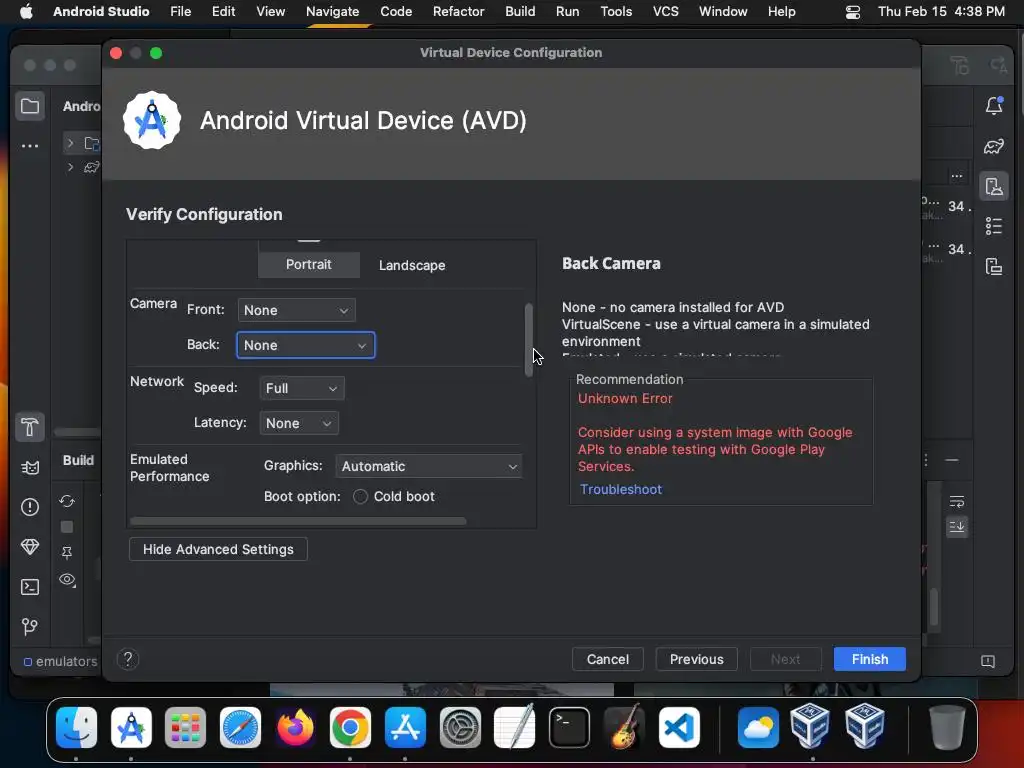
Task: Open the Graphics Automatic dropdown
Action: point(428,466)
